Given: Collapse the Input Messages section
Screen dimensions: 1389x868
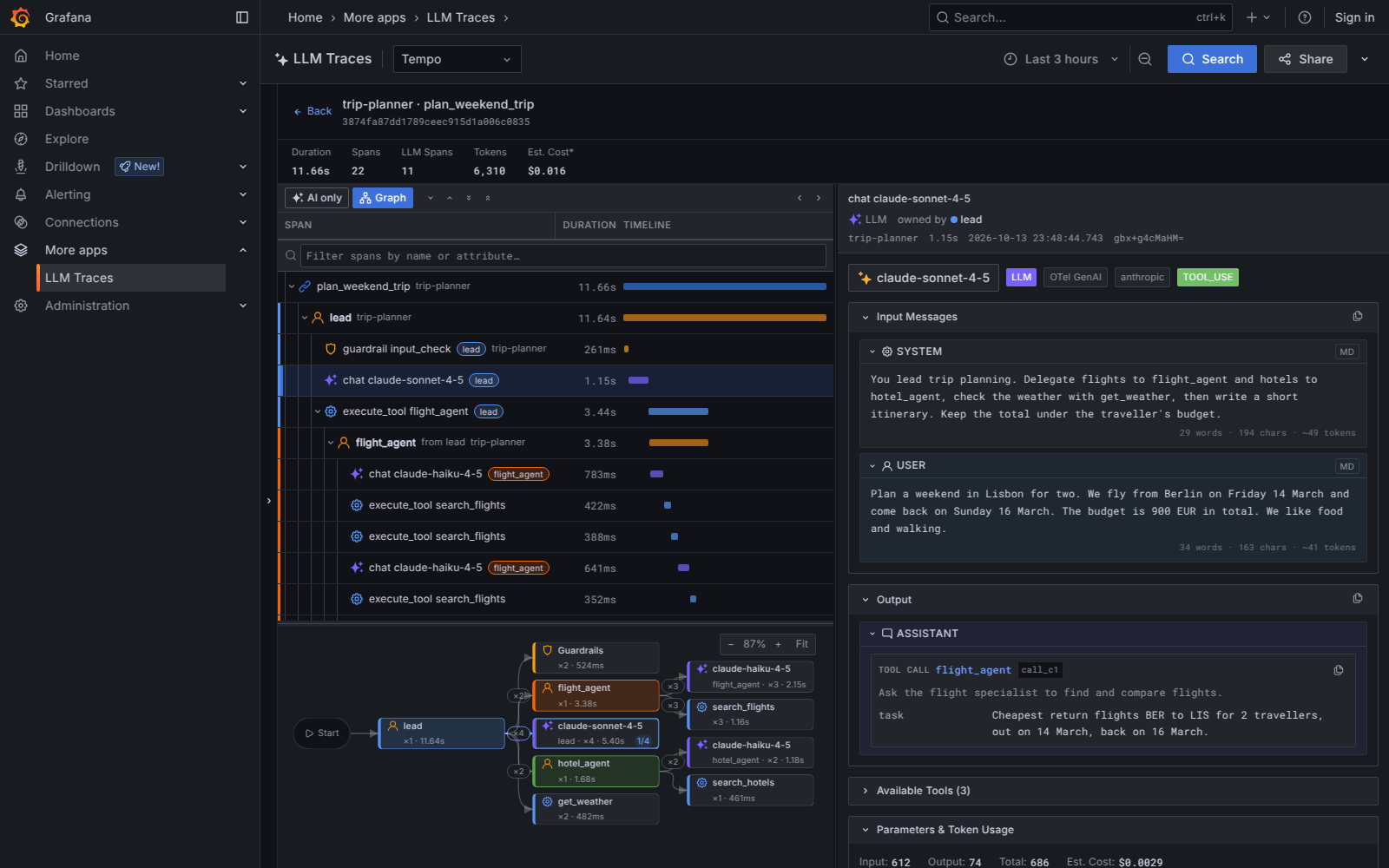Looking at the screenshot, I should click(x=1113, y=317).
